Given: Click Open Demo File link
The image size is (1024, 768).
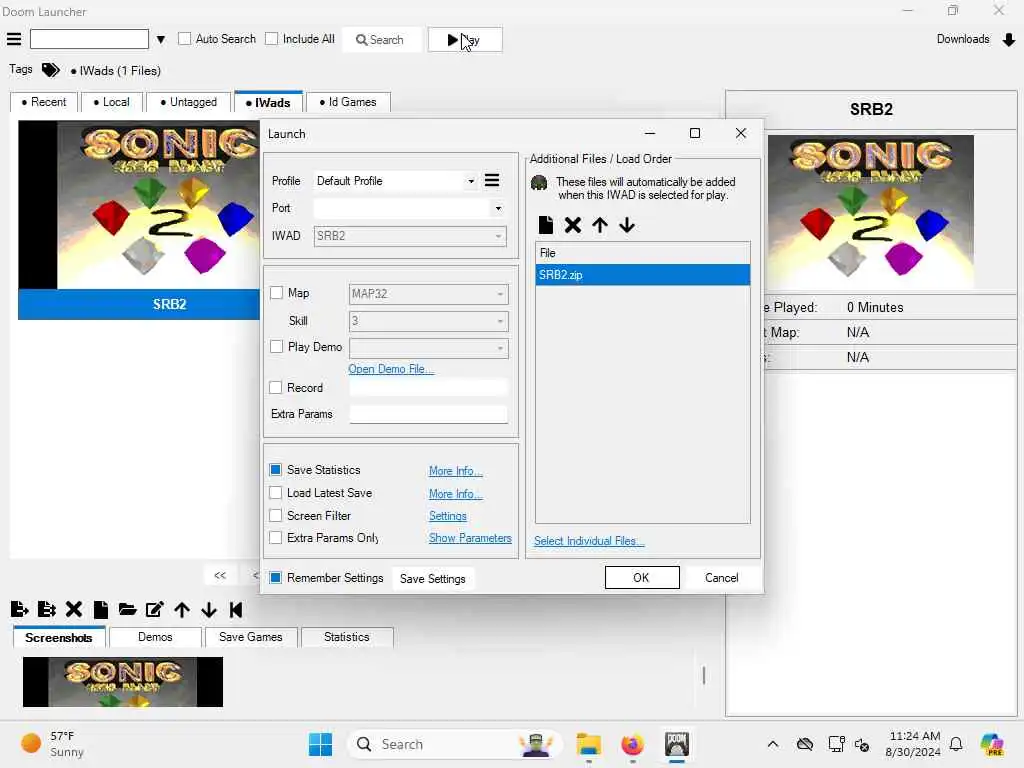Looking at the screenshot, I should click(x=391, y=369).
